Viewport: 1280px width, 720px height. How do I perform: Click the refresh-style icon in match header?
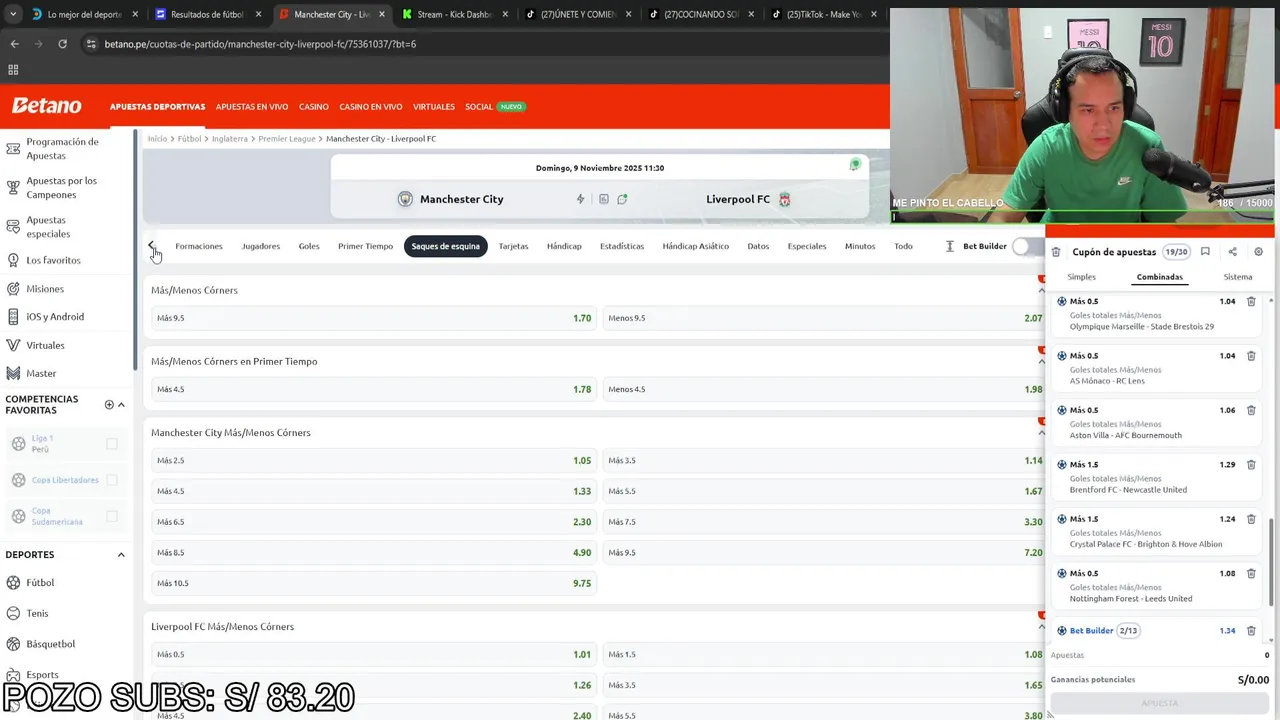622,199
